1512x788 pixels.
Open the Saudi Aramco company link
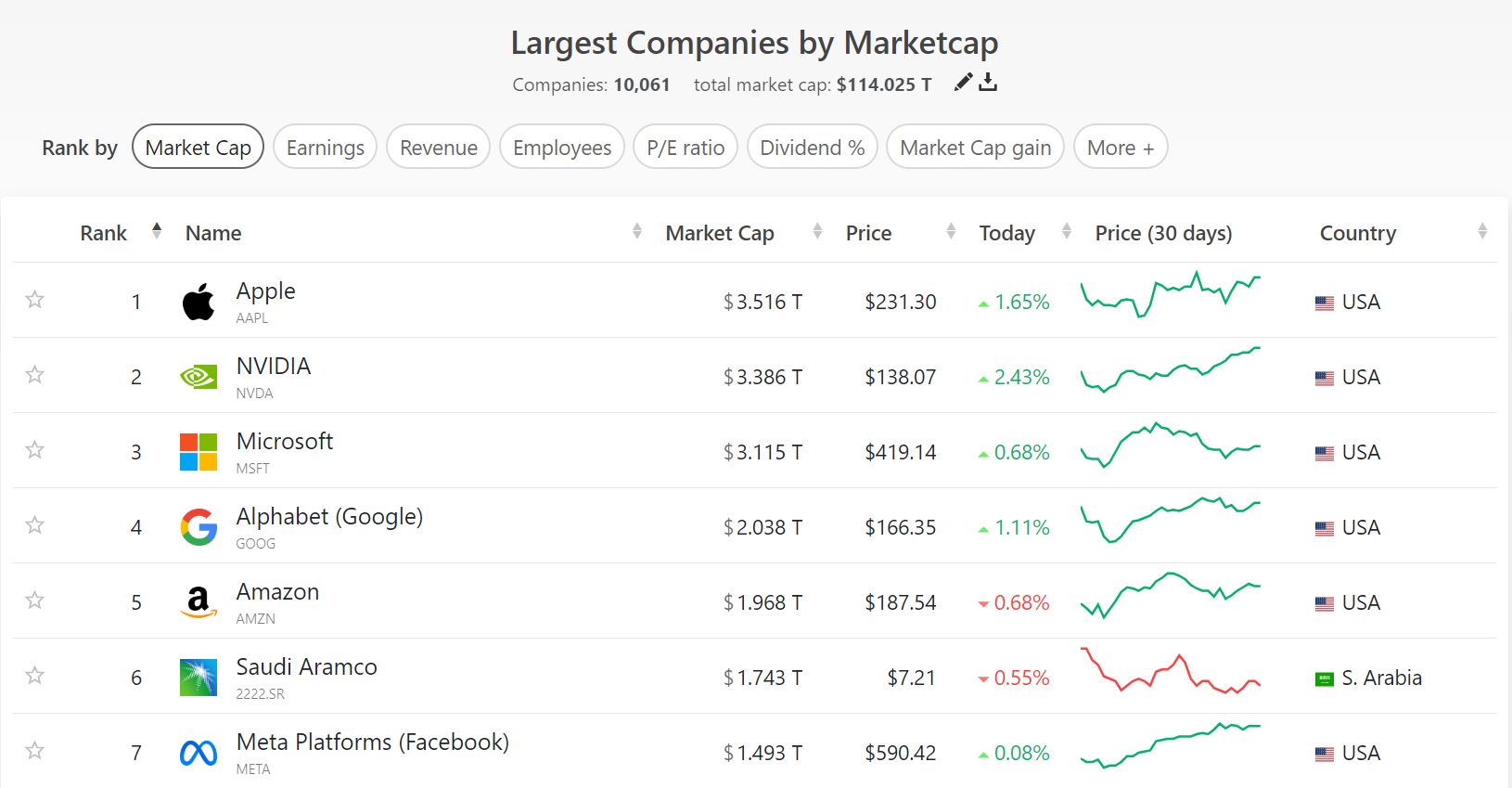pos(307,666)
